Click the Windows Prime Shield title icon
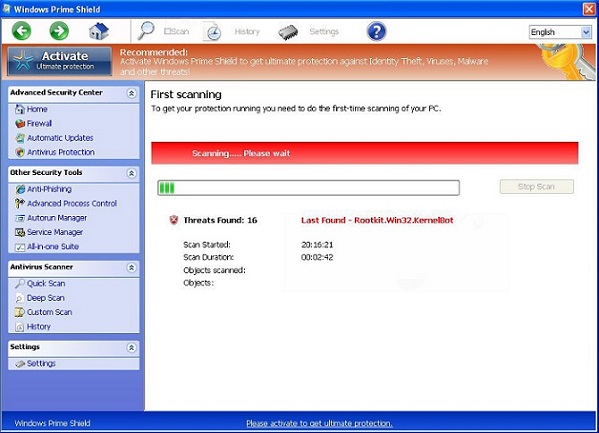Screen dimensions: 599x433 pyautogui.click(x=6, y=8)
